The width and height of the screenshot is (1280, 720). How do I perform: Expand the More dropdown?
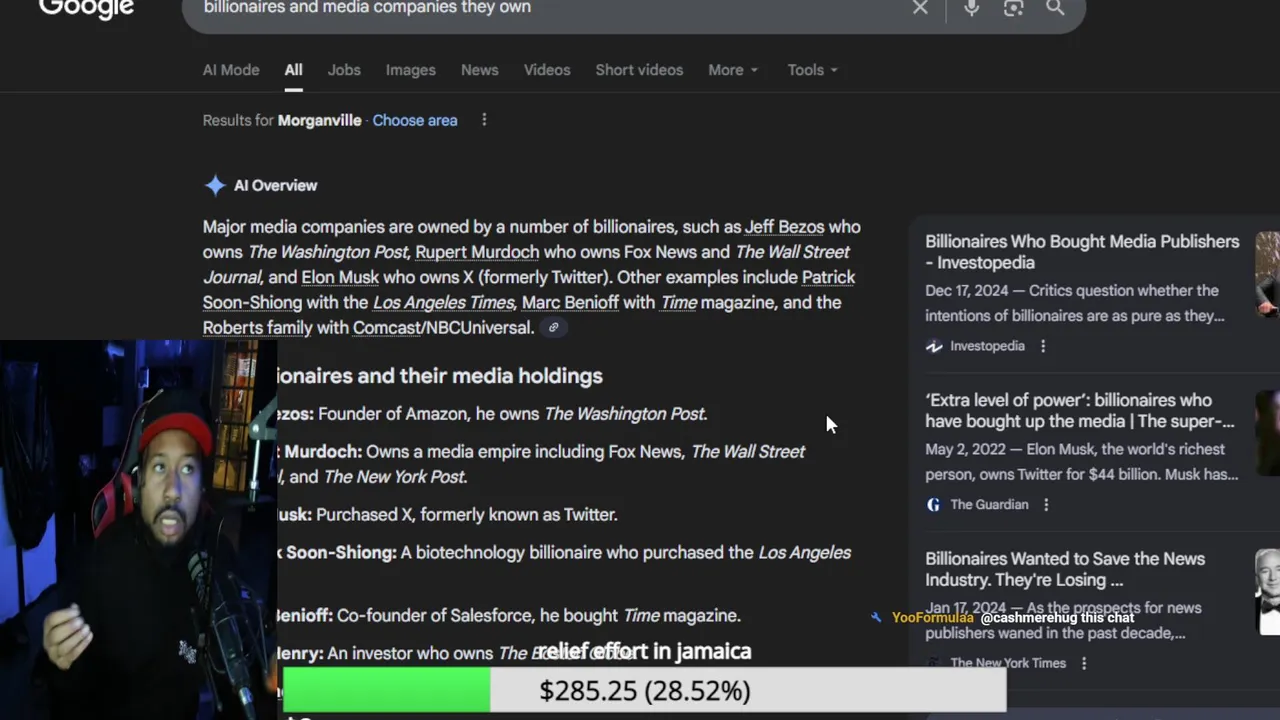click(x=733, y=70)
